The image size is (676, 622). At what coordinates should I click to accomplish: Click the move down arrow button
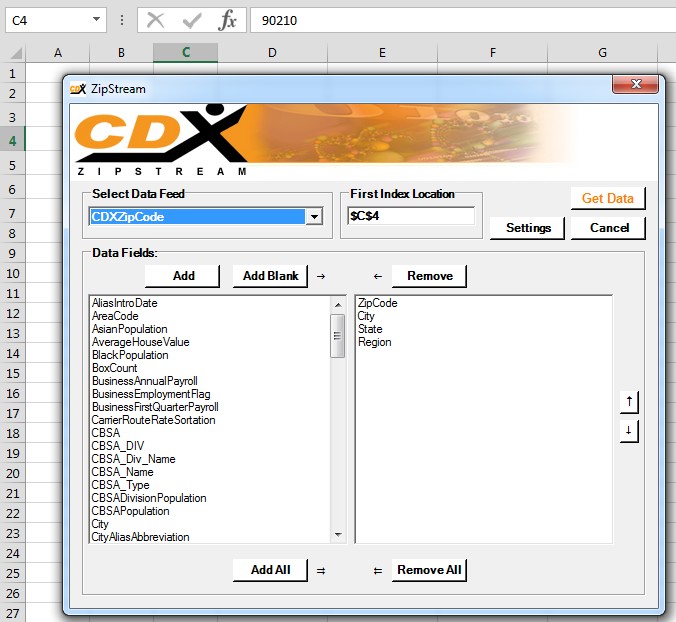(x=629, y=431)
